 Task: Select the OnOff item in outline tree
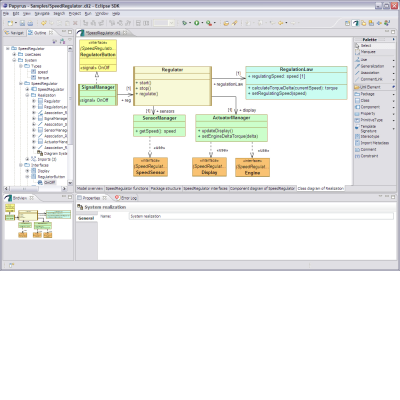point(49,183)
